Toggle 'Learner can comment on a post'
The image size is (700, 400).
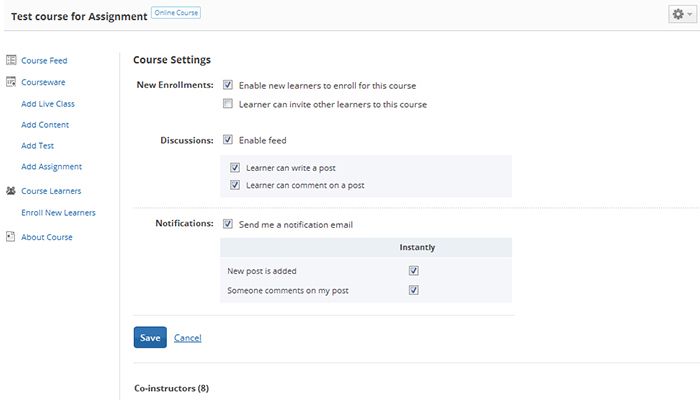pos(235,185)
